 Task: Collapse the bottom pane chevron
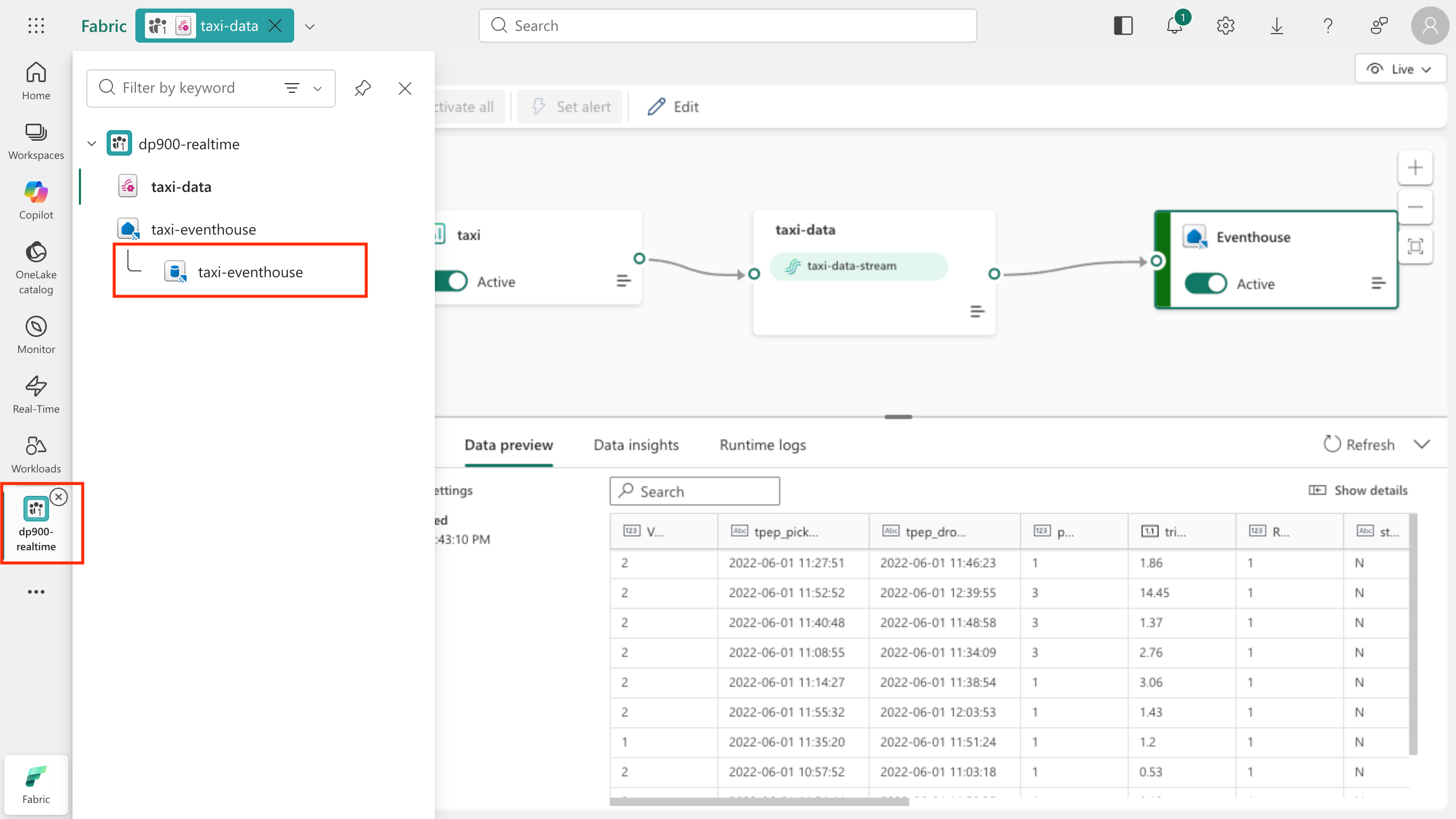(x=1422, y=445)
